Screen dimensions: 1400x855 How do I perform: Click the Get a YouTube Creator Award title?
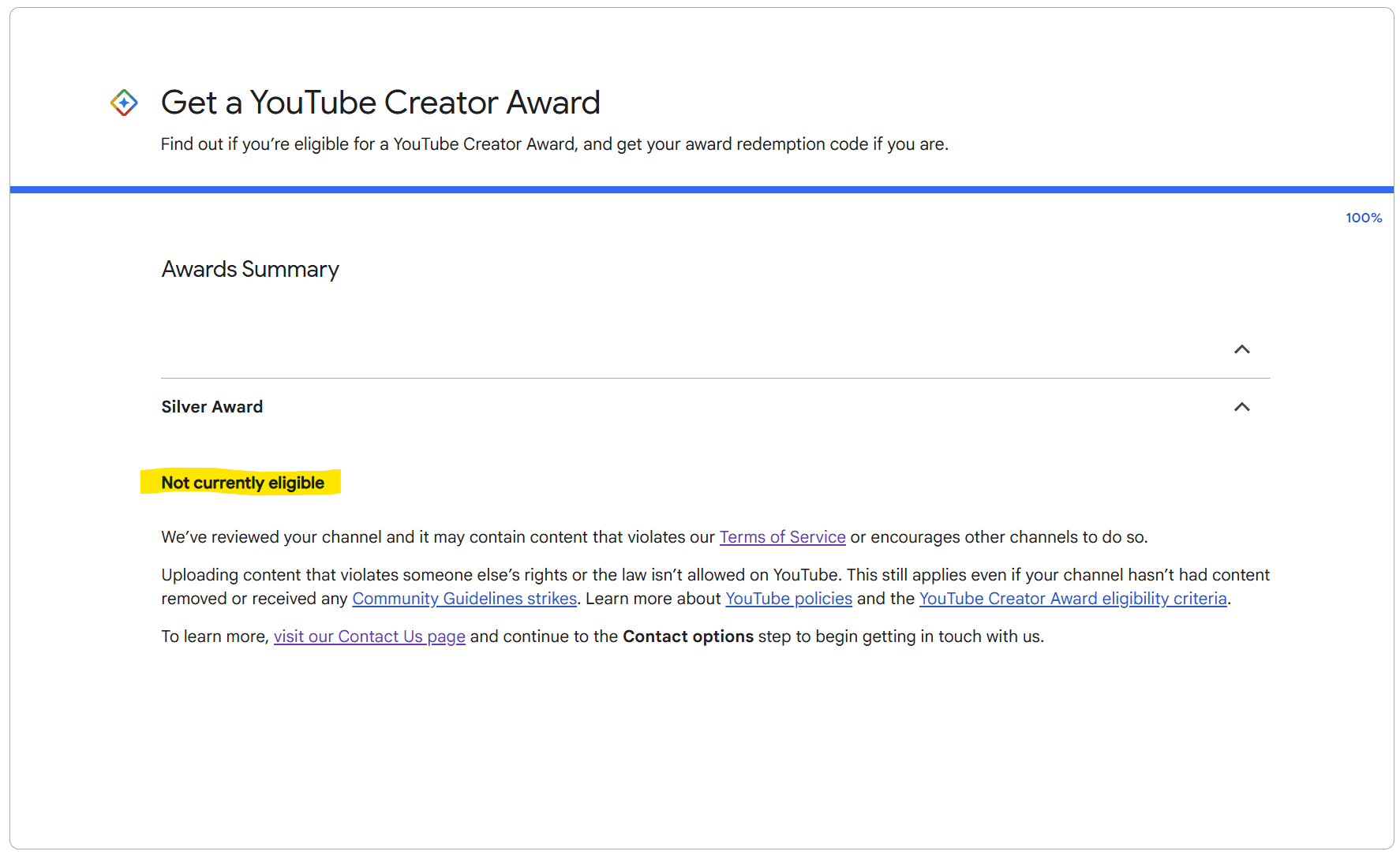380,103
